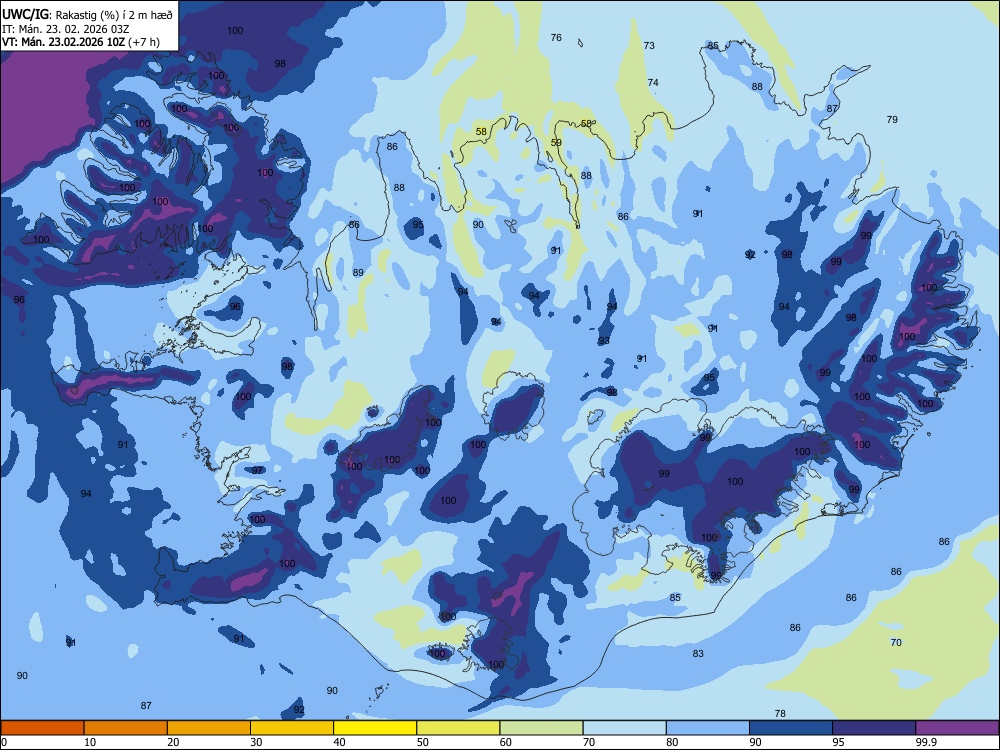Click the 'VT: Mán. 23.02.2026 10Z (+7 h)' line
Screen dimensions: 1000x750
pyautogui.click(x=81, y=42)
